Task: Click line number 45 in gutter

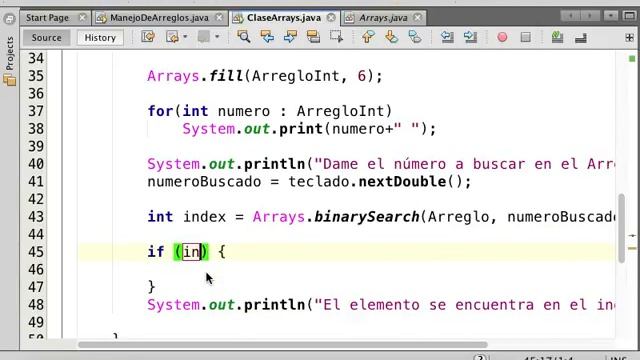Action: (36, 252)
